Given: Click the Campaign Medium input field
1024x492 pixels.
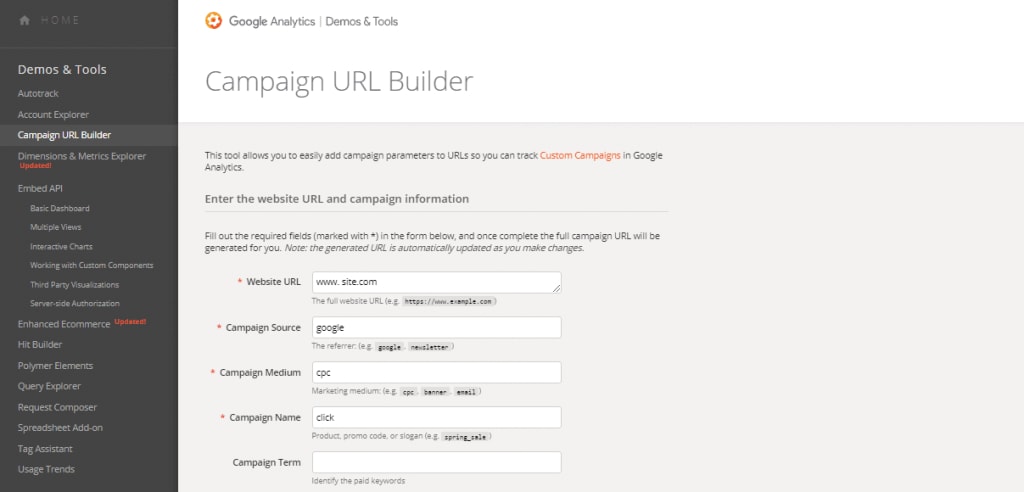Looking at the screenshot, I should 436,372.
